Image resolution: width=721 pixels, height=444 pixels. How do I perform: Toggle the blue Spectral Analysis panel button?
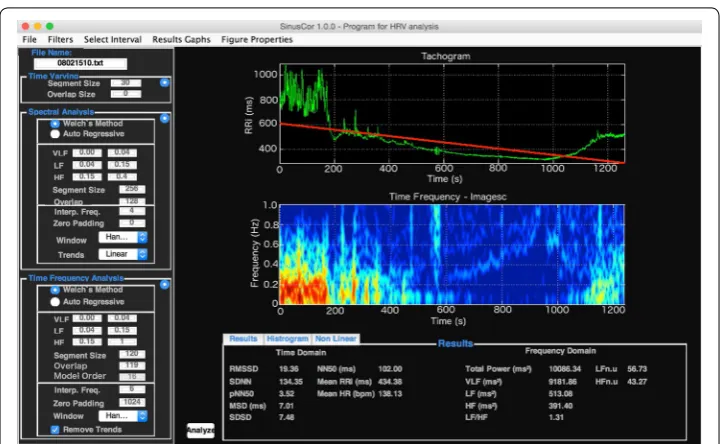tap(165, 119)
